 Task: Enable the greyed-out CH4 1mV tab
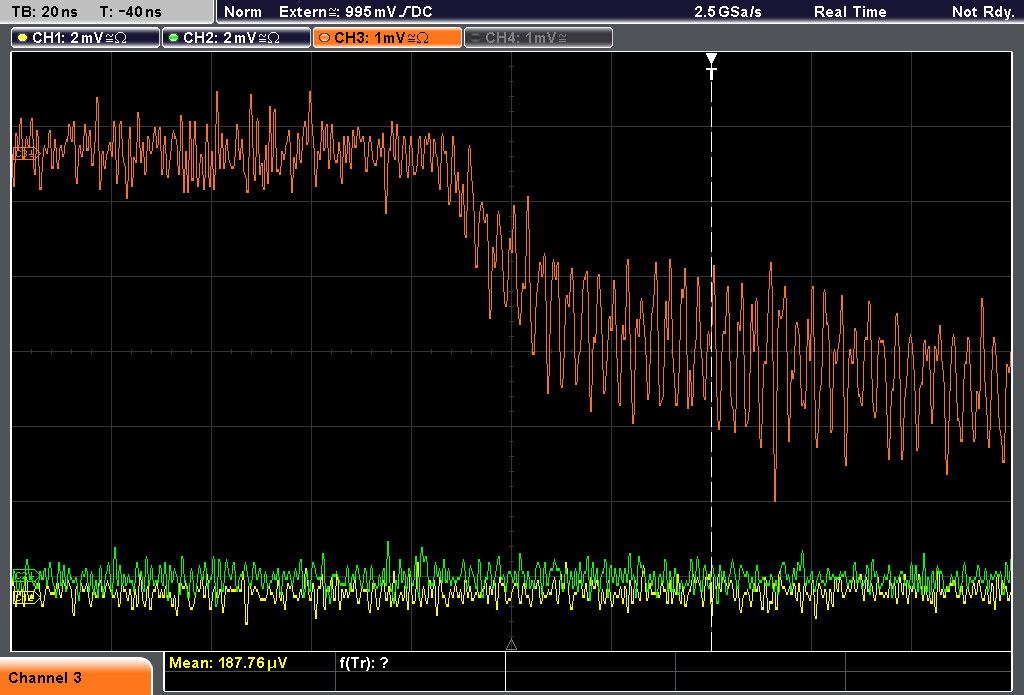click(538, 38)
